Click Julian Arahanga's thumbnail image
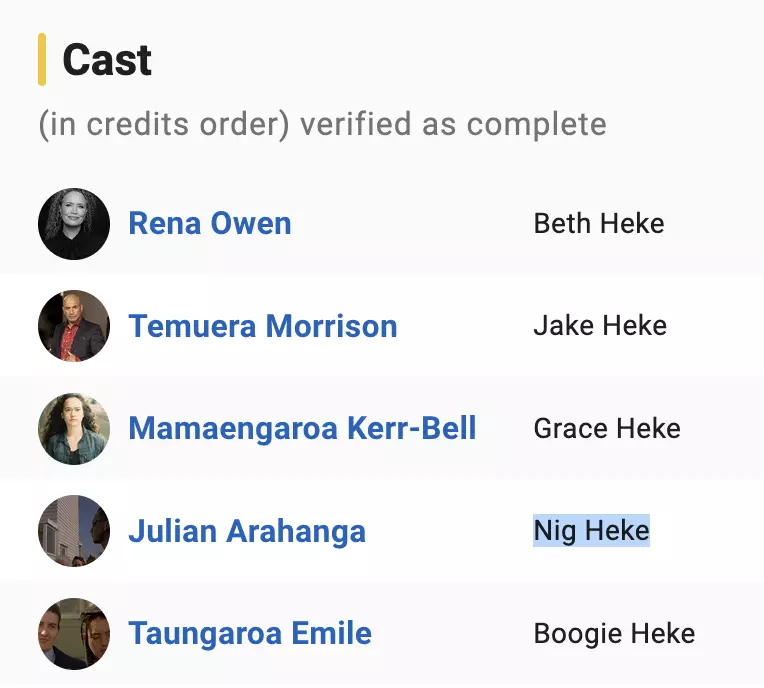The height and width of the screenshot is (688, 764). point(73,531)
